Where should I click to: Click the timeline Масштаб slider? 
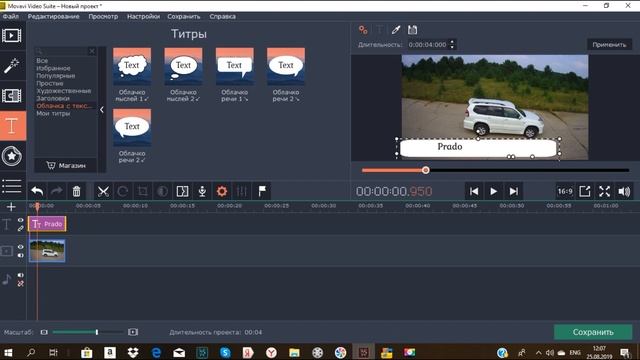pos(88,332)
